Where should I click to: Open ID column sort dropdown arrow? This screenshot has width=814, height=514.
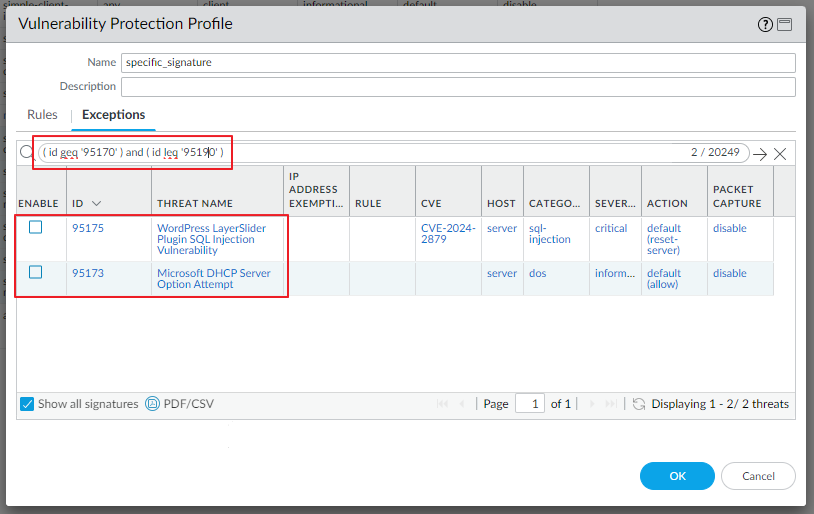click(97, 204)
